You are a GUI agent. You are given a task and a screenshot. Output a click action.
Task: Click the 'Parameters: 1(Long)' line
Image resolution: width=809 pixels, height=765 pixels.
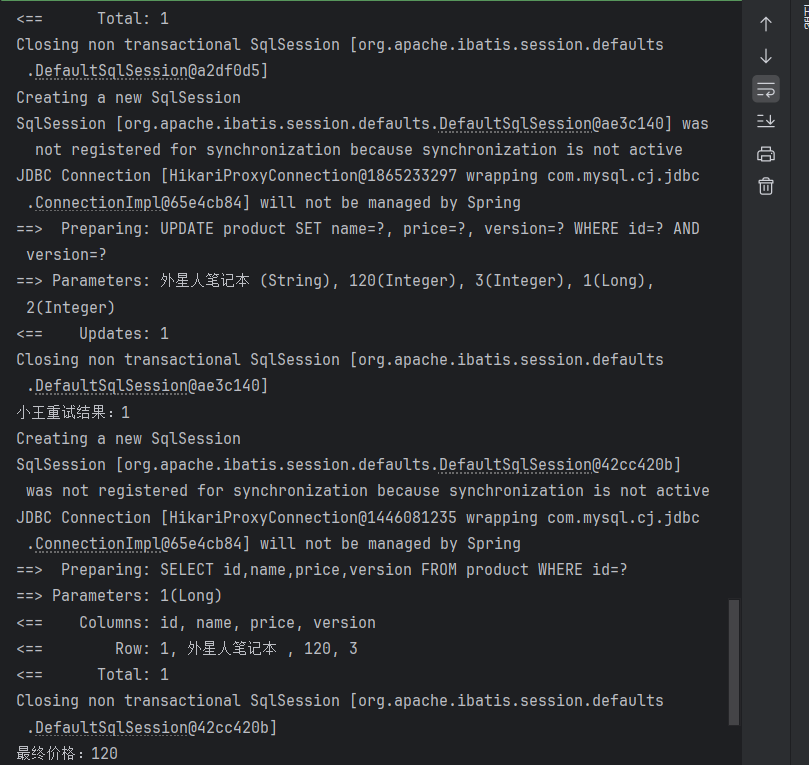point(119,596)
